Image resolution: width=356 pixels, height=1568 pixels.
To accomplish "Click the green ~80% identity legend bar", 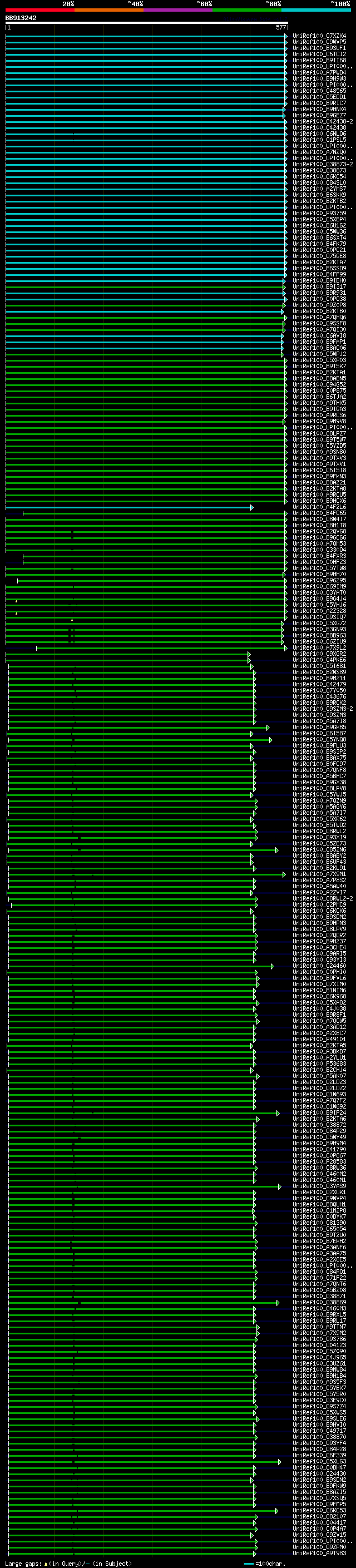I will (247, 10).
